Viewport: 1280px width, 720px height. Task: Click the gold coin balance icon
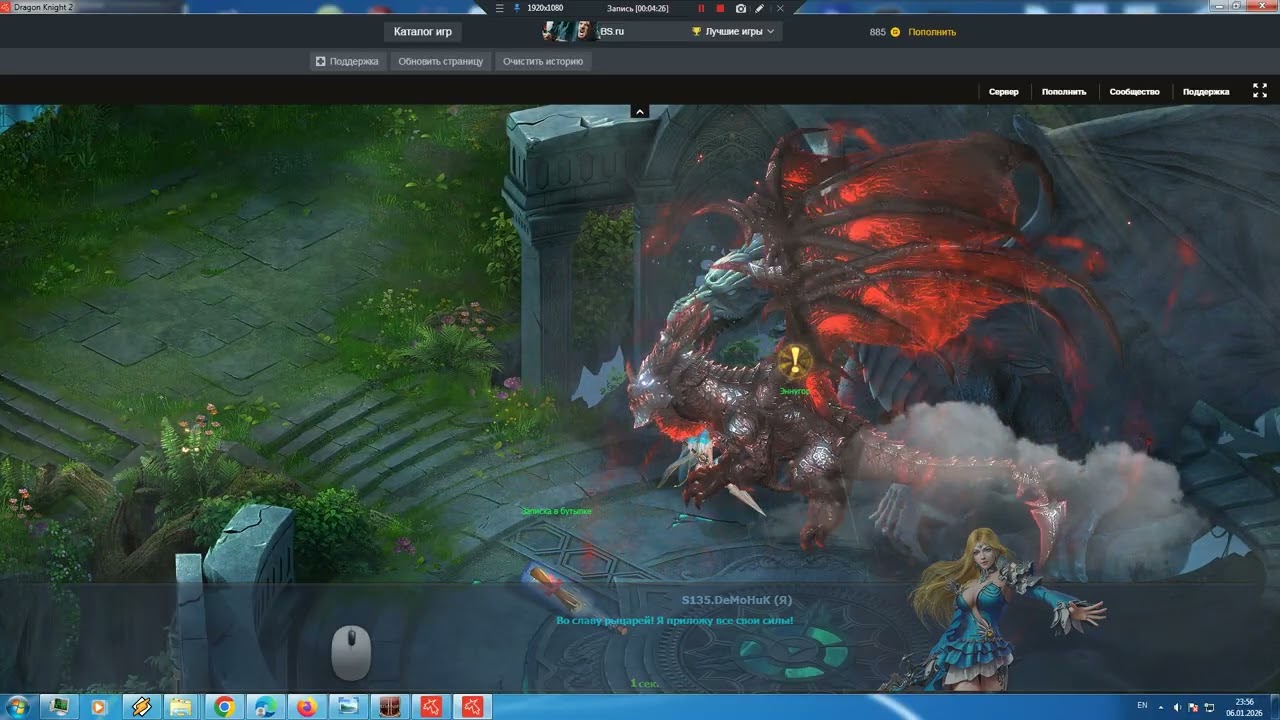click(895, 32)
